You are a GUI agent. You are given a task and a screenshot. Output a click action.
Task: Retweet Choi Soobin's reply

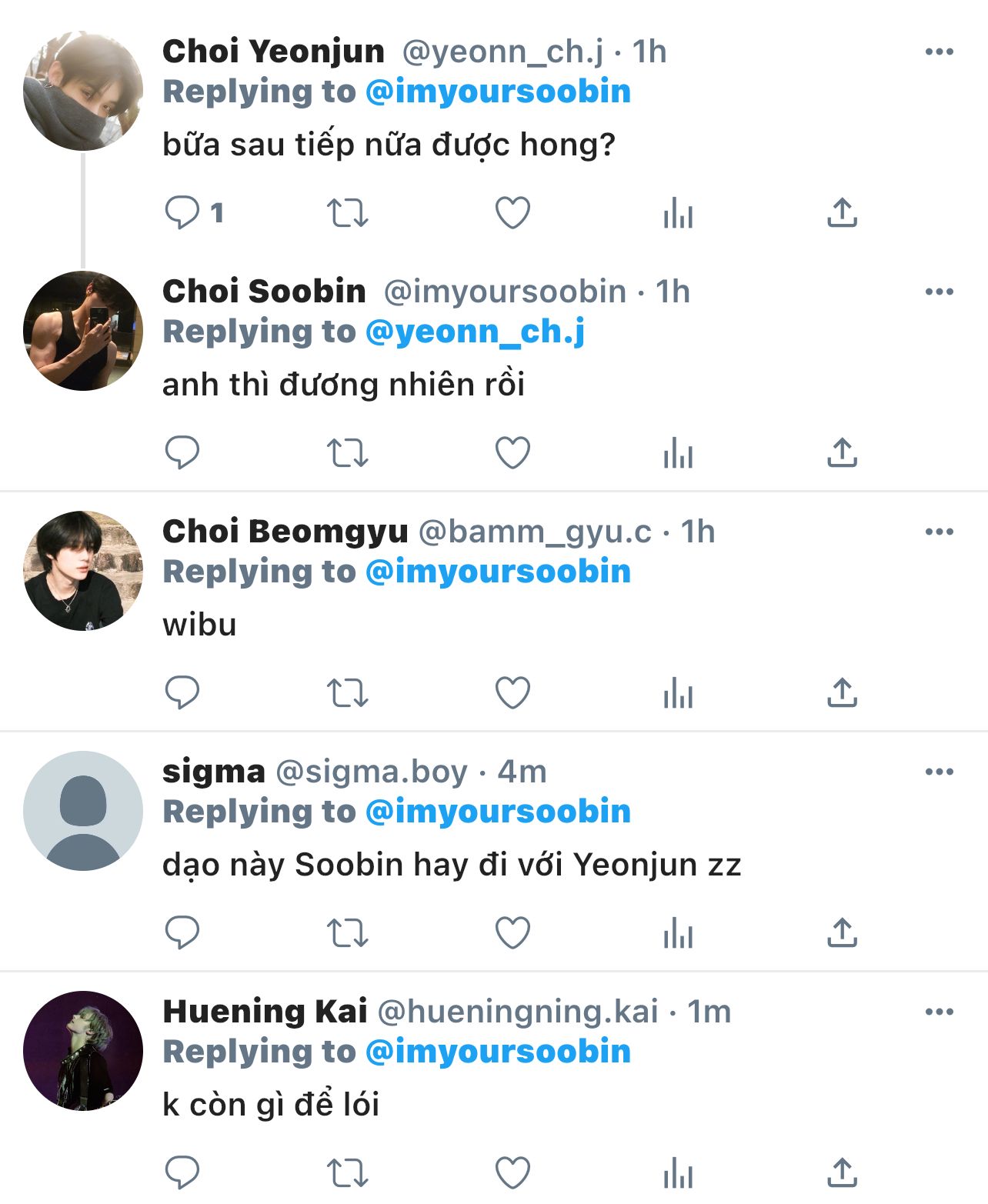[347, 453]
